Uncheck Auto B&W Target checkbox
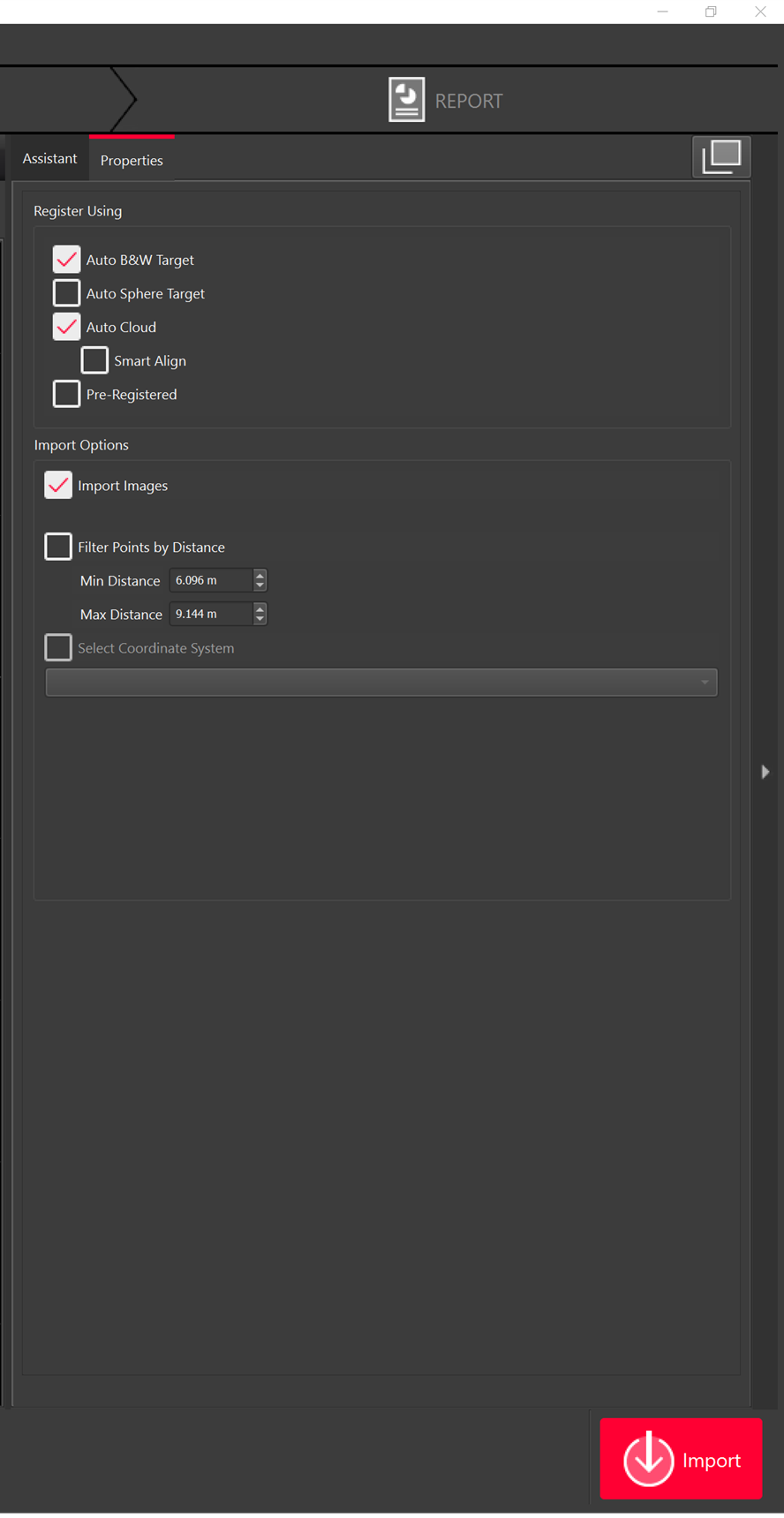Screen dimensions: 784x1518 pyautogui.click(x=67, y=260)
